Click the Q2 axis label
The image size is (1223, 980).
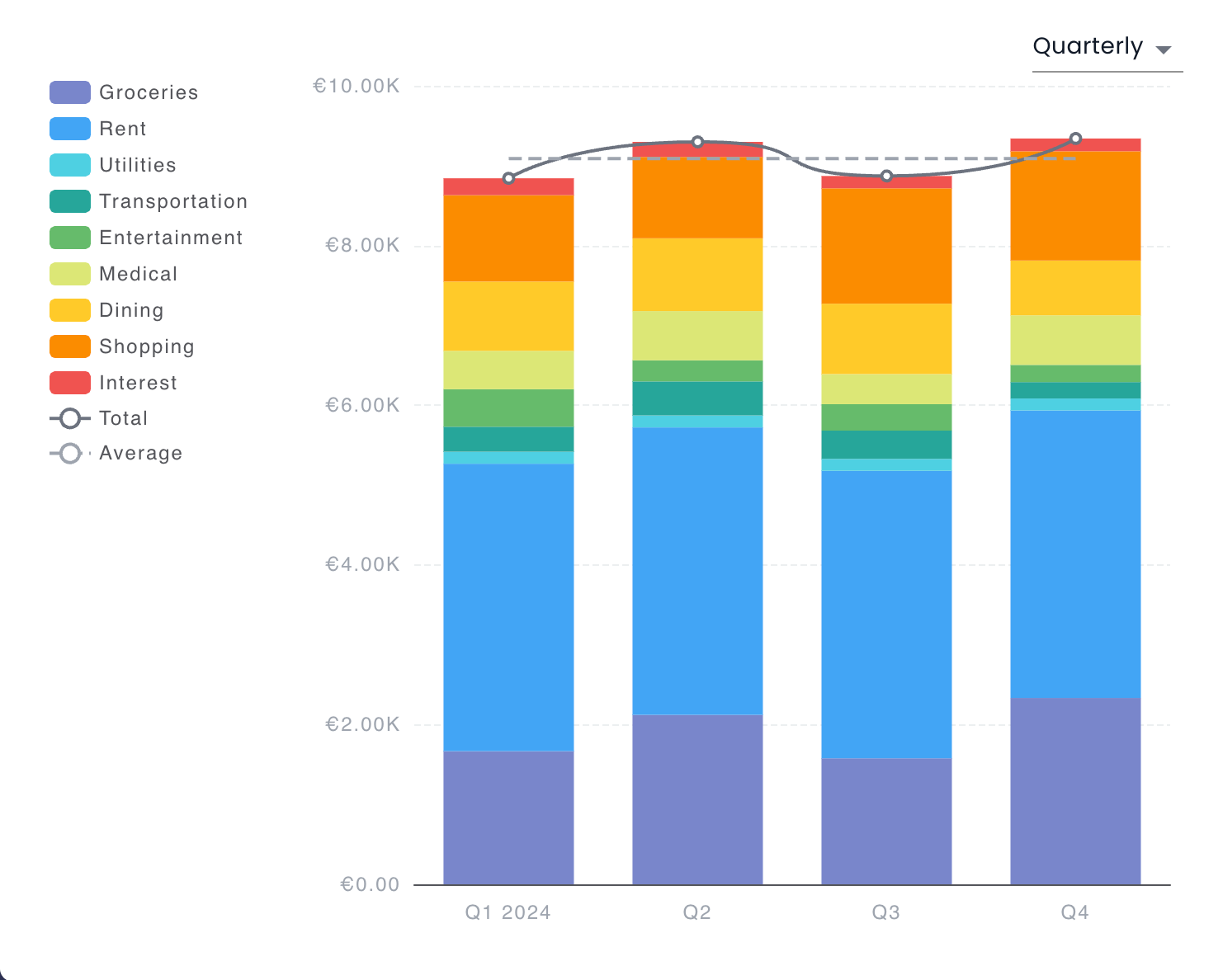pos(697,912)
